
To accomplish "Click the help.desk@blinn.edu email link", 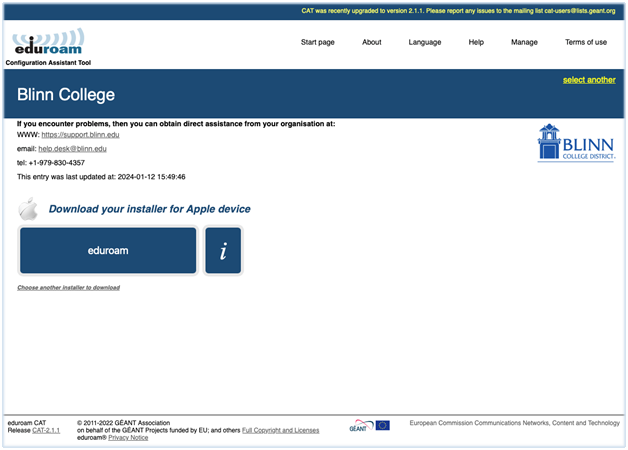I will pos(72,149).
